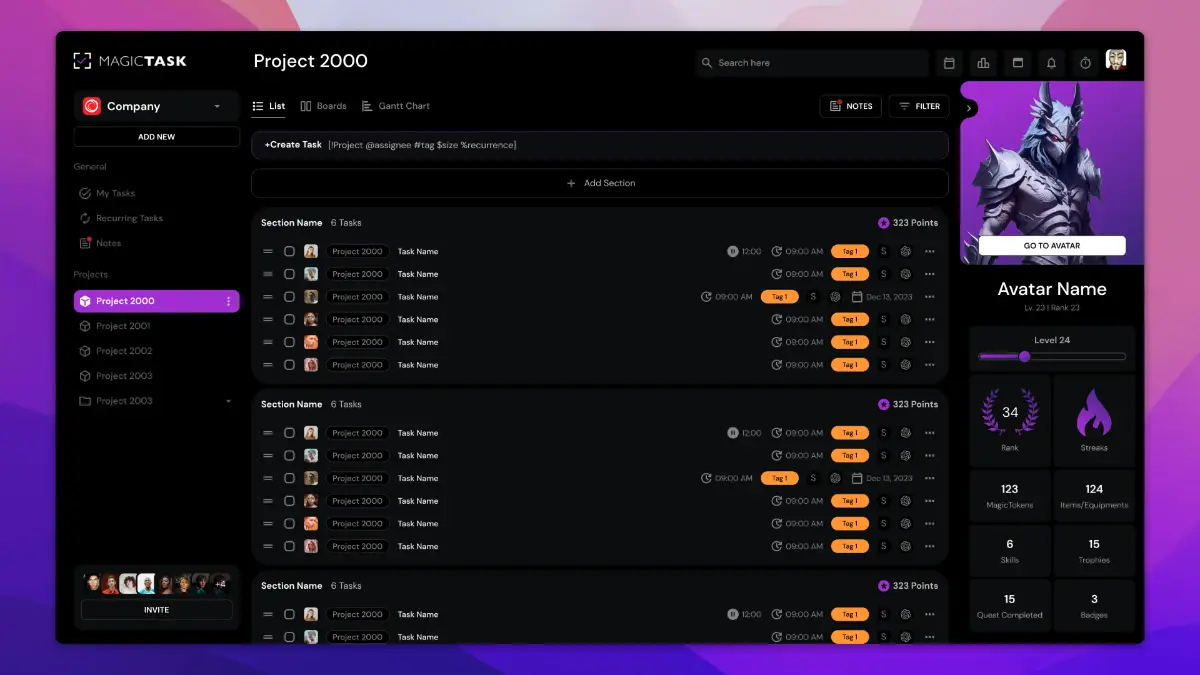The height and width of the screenshot is (675, 1200).
Task: Click the bar chart leaderboard icon
Action: (x=983, y=63)
